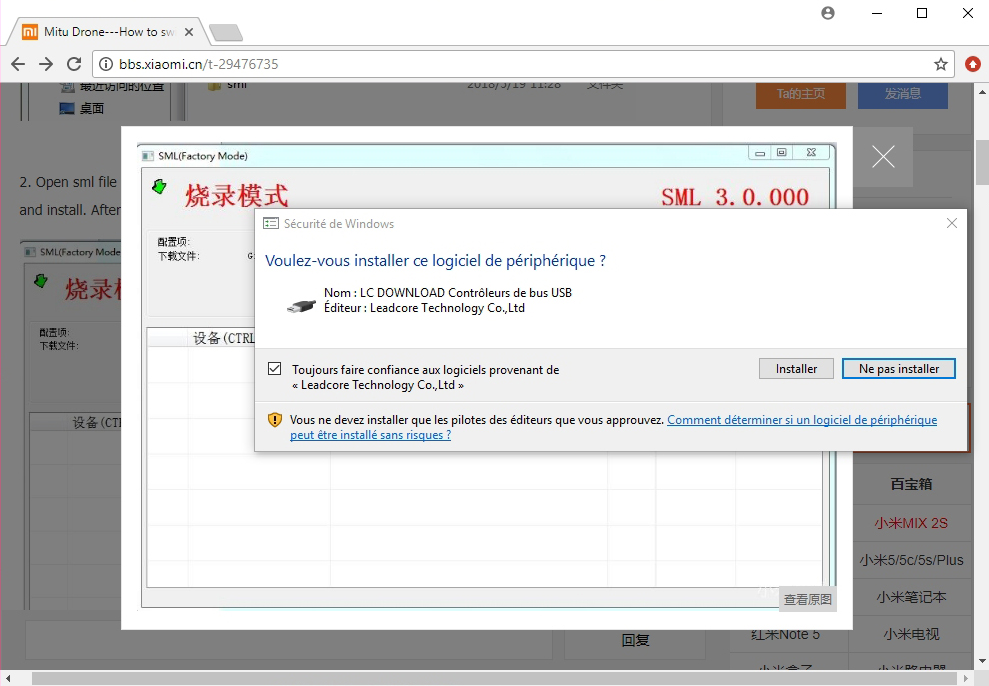989x686 pixels.
Task: Open the Chrome profile account icon
Action: [x=828, y=13]
